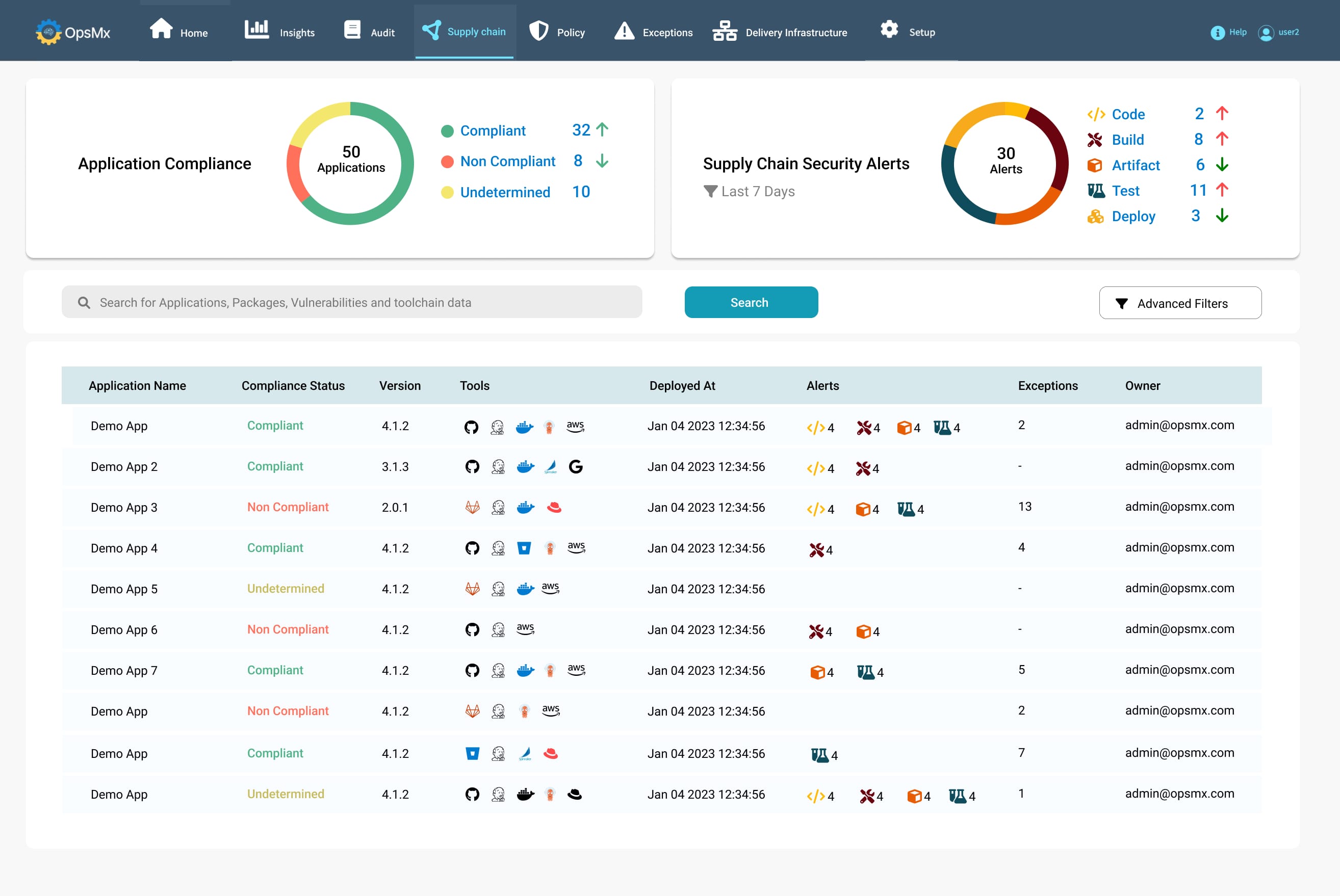
Task: Open the Home nav item
Action: [x=179, y=30]
